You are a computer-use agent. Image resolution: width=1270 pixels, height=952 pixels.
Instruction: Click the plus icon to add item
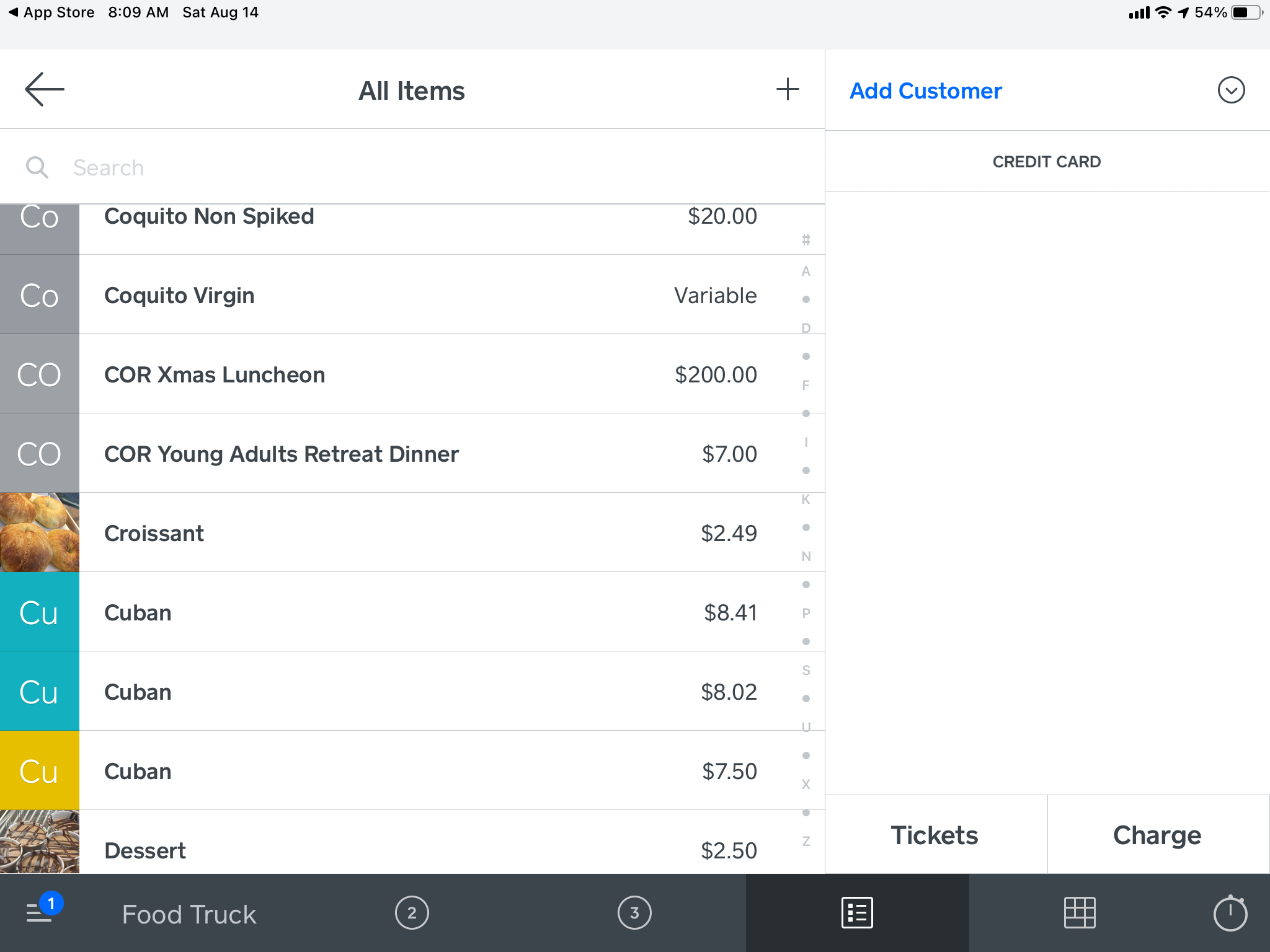[x=788, y=90]
